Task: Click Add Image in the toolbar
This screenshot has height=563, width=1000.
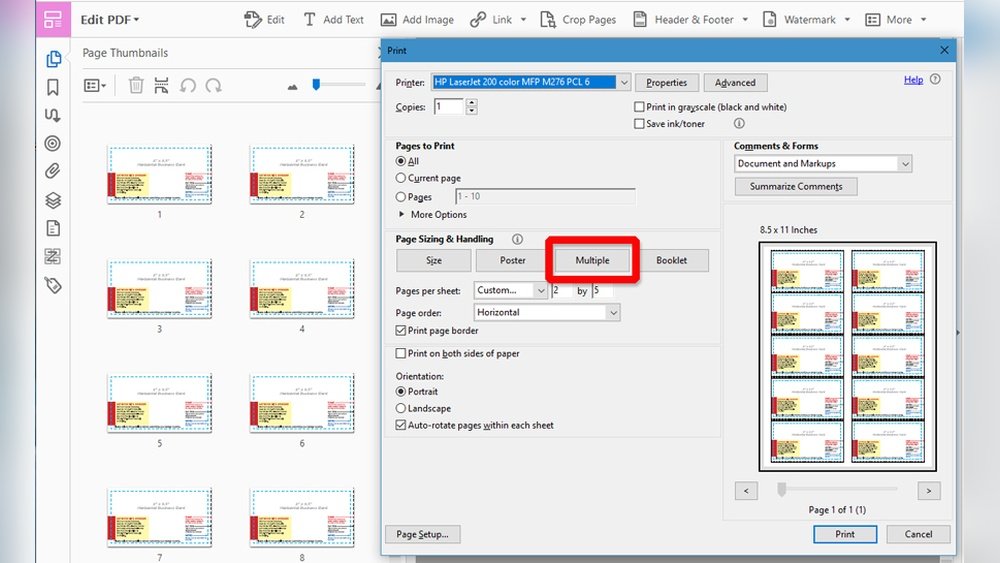Action: pos(417,20)
